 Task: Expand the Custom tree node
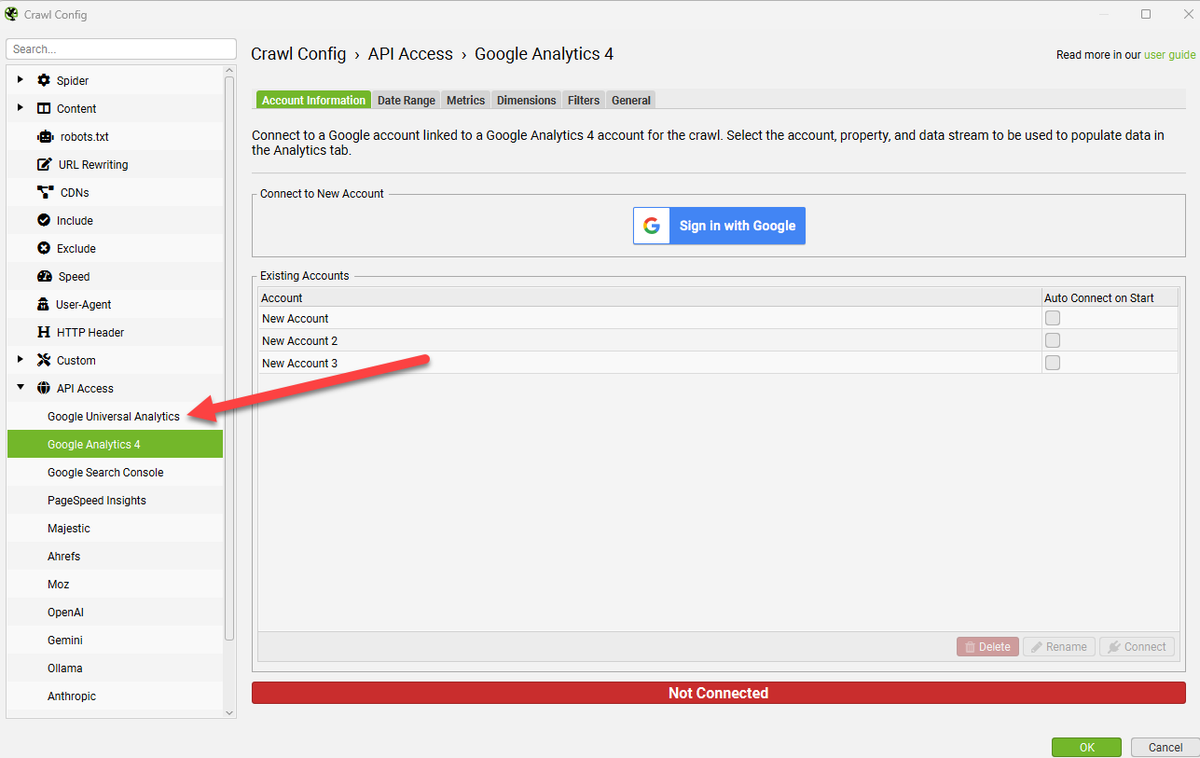coord(21,360)
